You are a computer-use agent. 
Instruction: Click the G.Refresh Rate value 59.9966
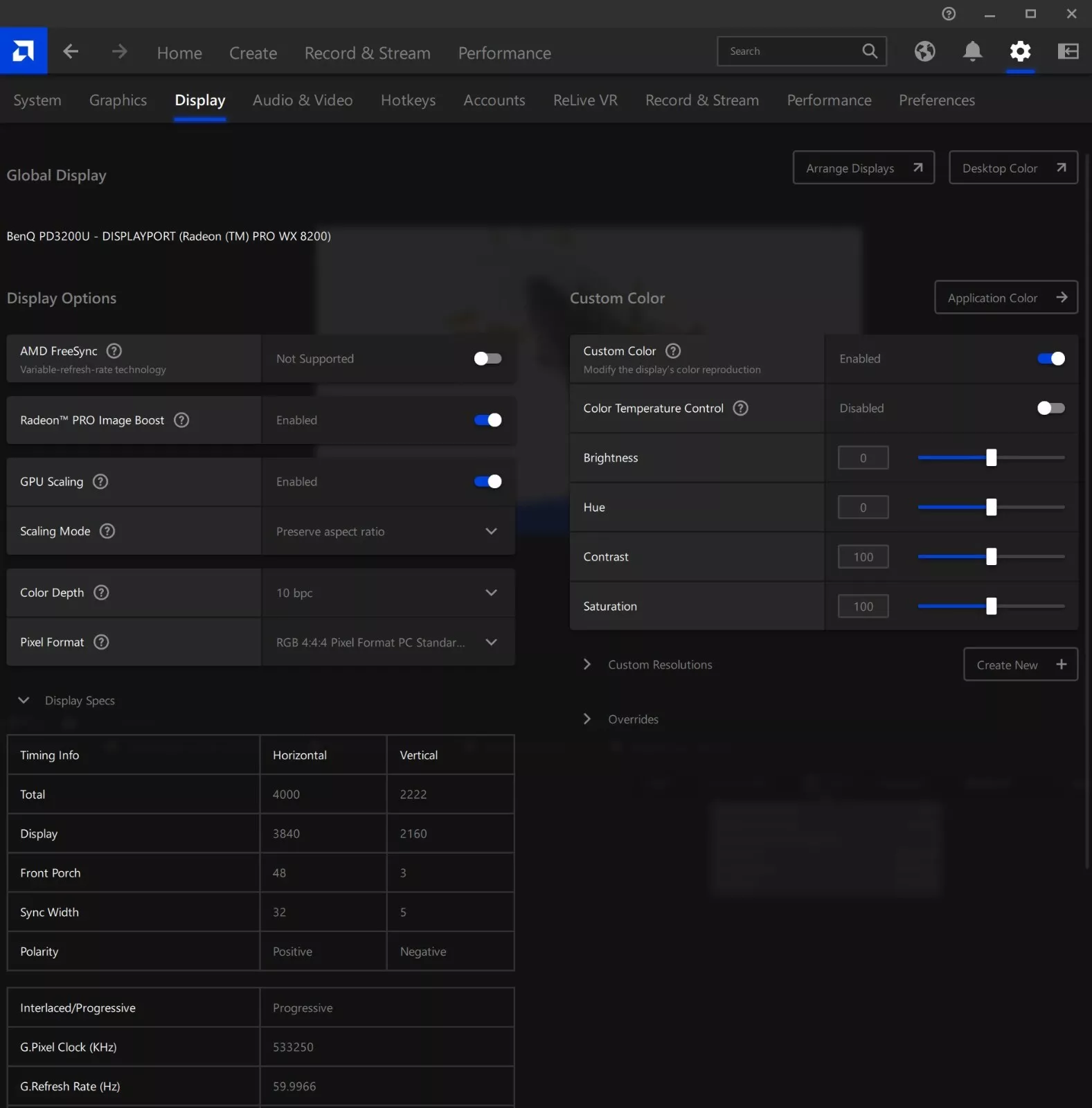294,1087
